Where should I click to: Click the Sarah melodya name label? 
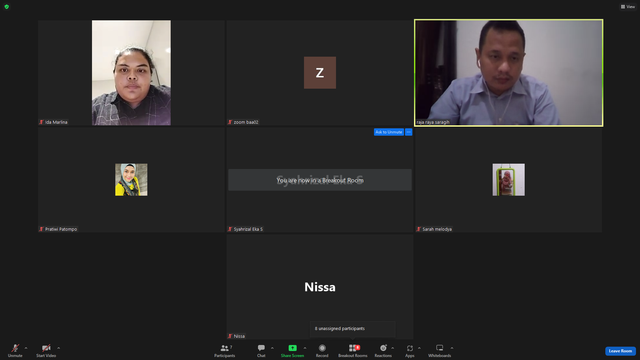click(x=437, y=229)
